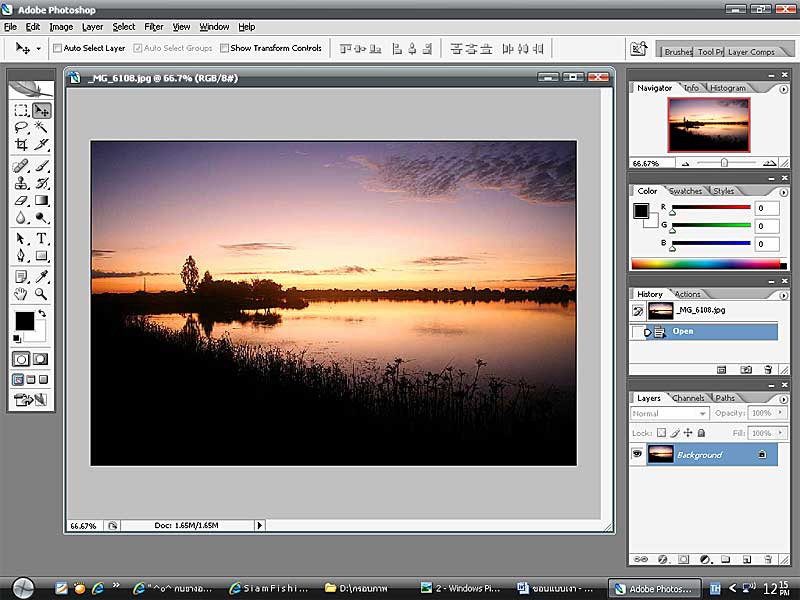
Task: Open the Window menu
Action: click(214, 27)
